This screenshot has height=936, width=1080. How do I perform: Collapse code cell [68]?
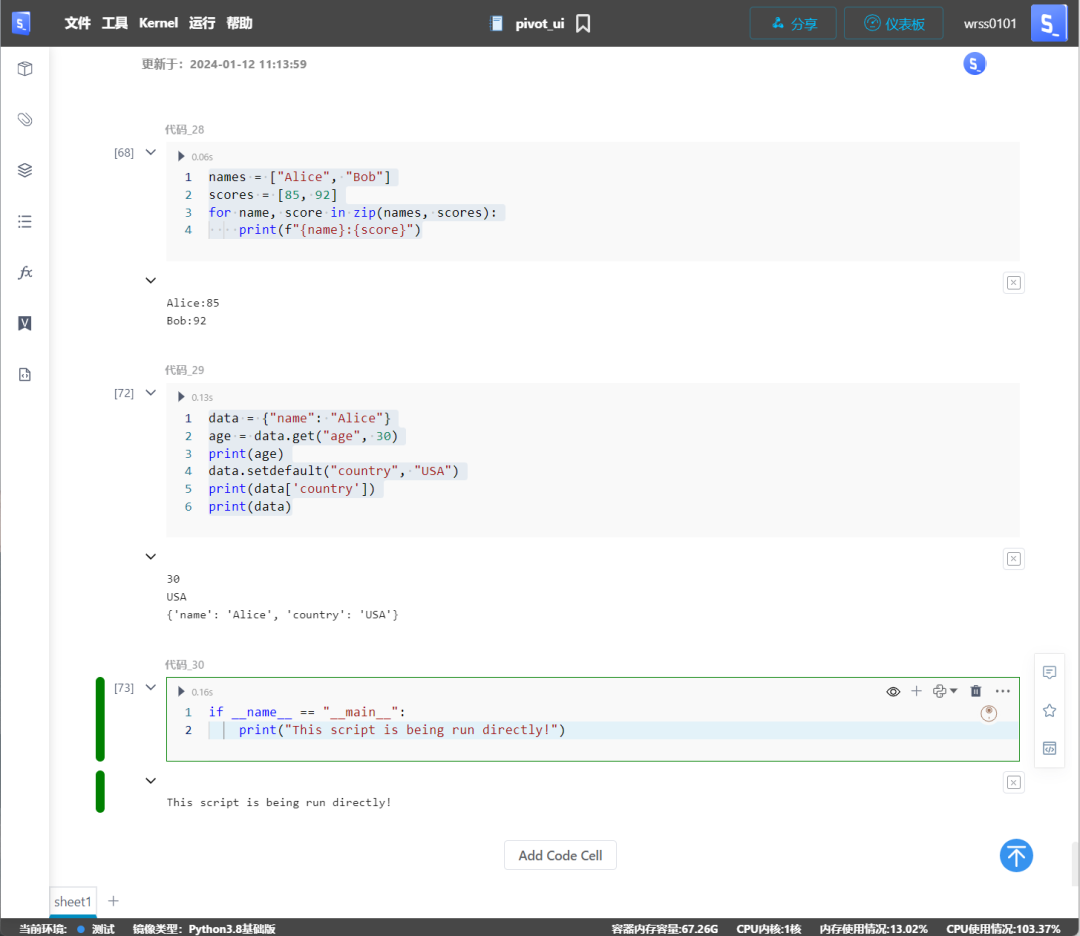151,152
